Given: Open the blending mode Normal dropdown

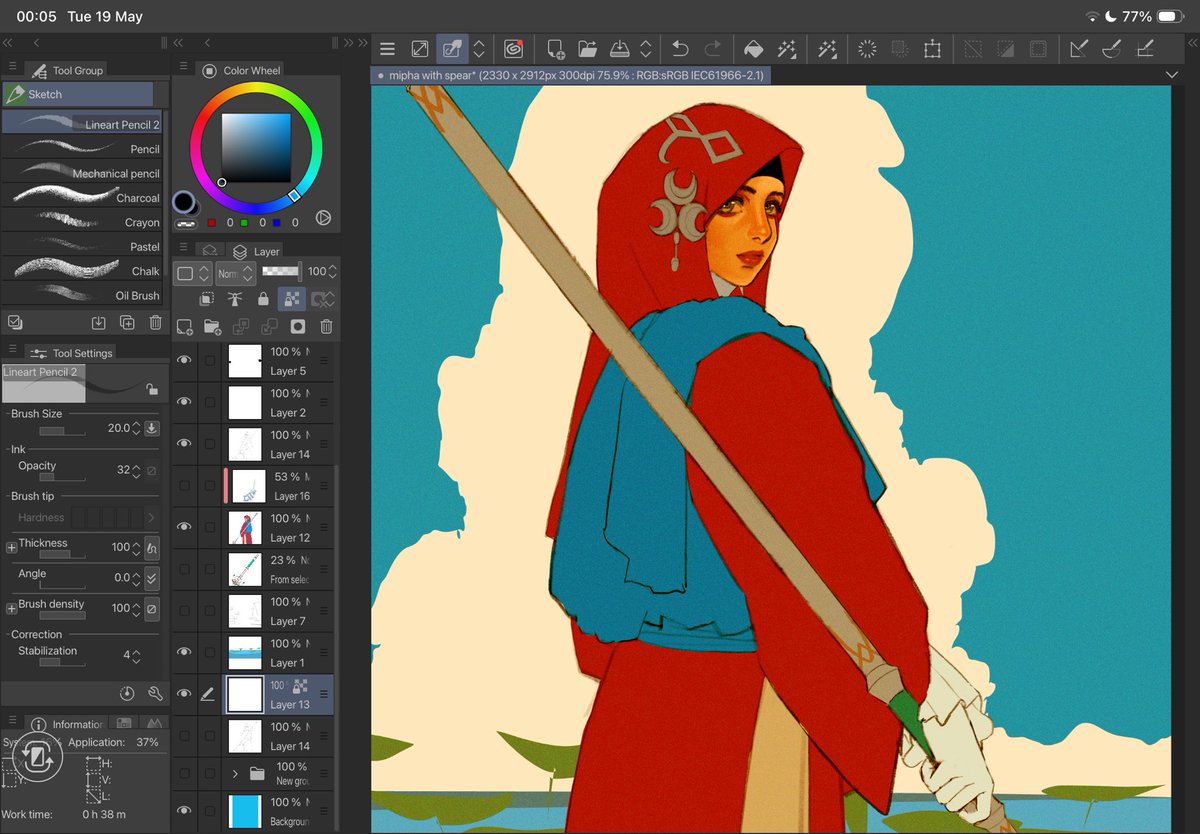Looking at the screenshot, I should pyautogui.click(x=234, y=272).
